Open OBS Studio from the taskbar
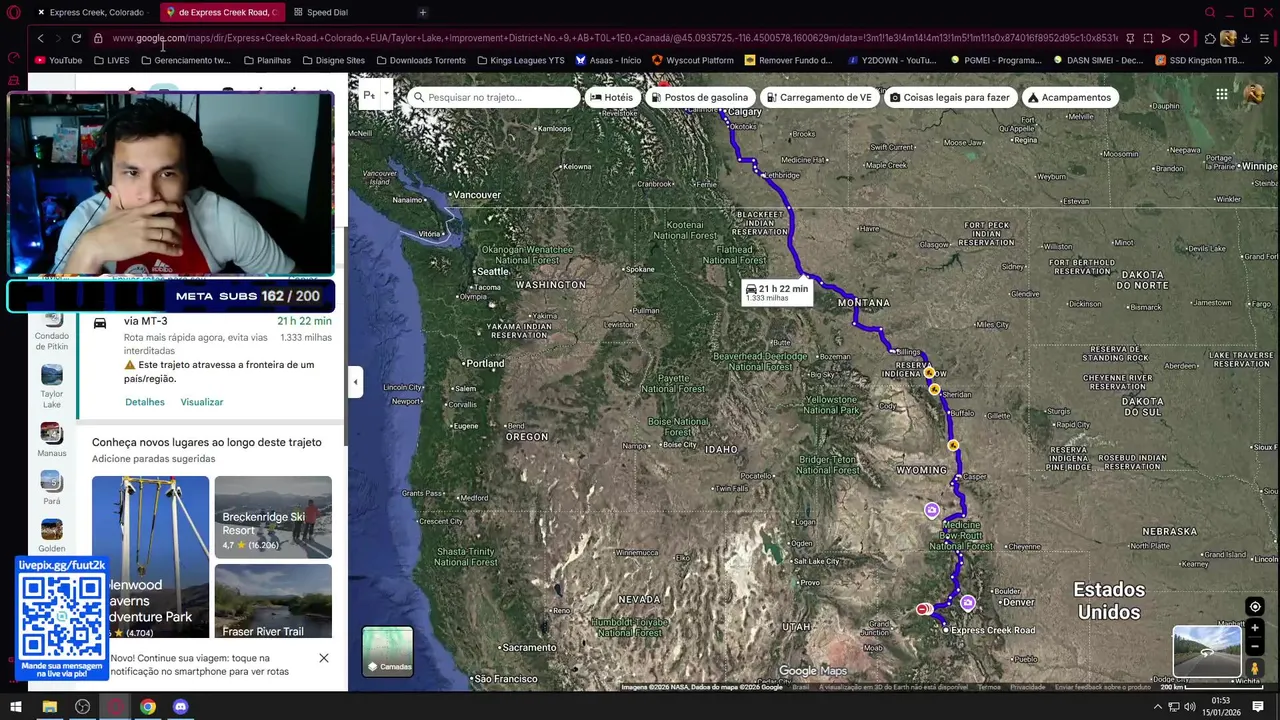The height and width of the screenshot is (720, 1280). pos(82,707)
